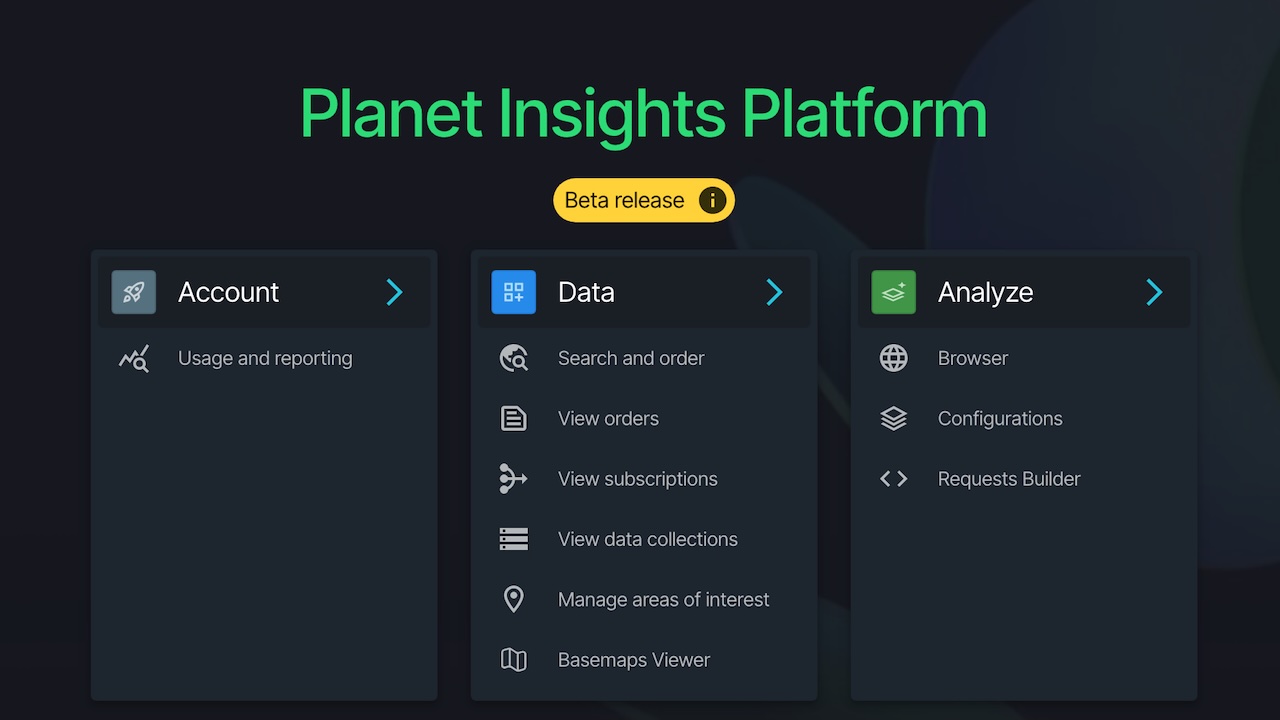Click the View data collections list icon

[x=513, y=538]
